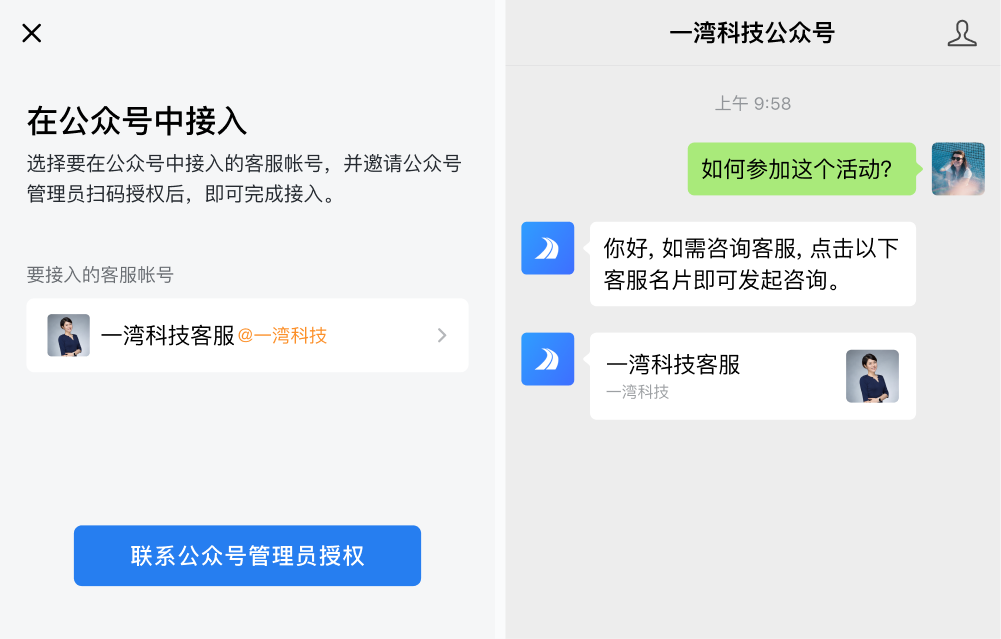This screenshot has height=639, width=1001.
Task: Open the contact profile icon in the chat header
Action: [962, 33]
